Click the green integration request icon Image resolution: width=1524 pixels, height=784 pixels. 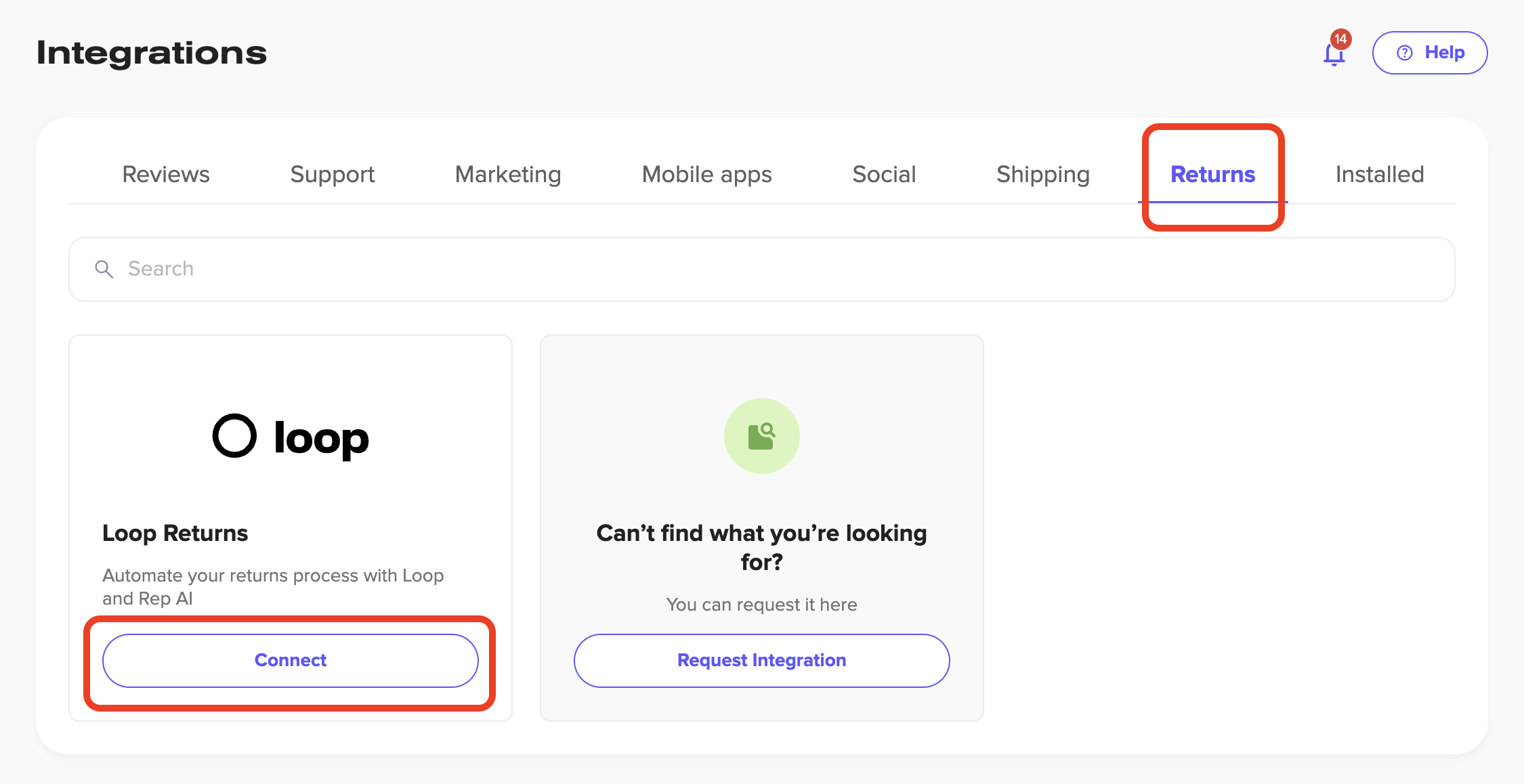pyautogui.click(x=761, y=436)
